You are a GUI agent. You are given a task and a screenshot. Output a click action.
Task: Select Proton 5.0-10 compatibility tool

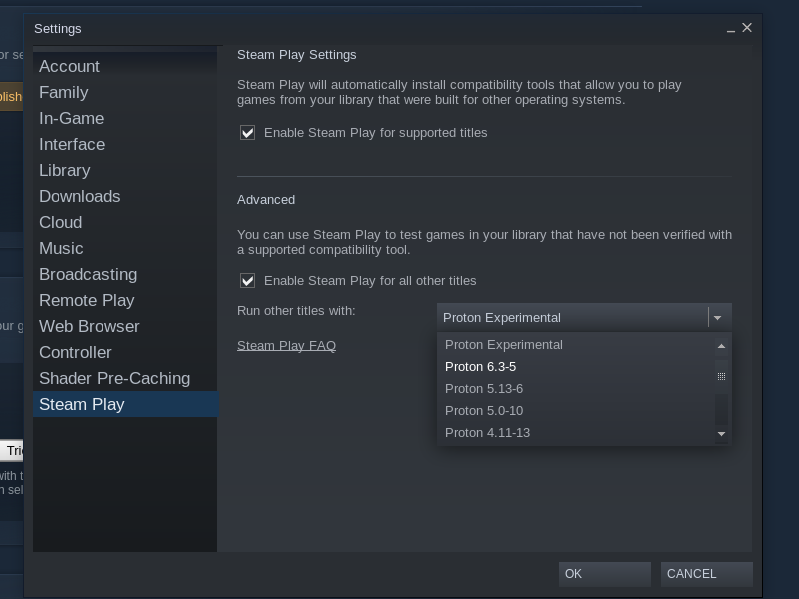[484, 411]
